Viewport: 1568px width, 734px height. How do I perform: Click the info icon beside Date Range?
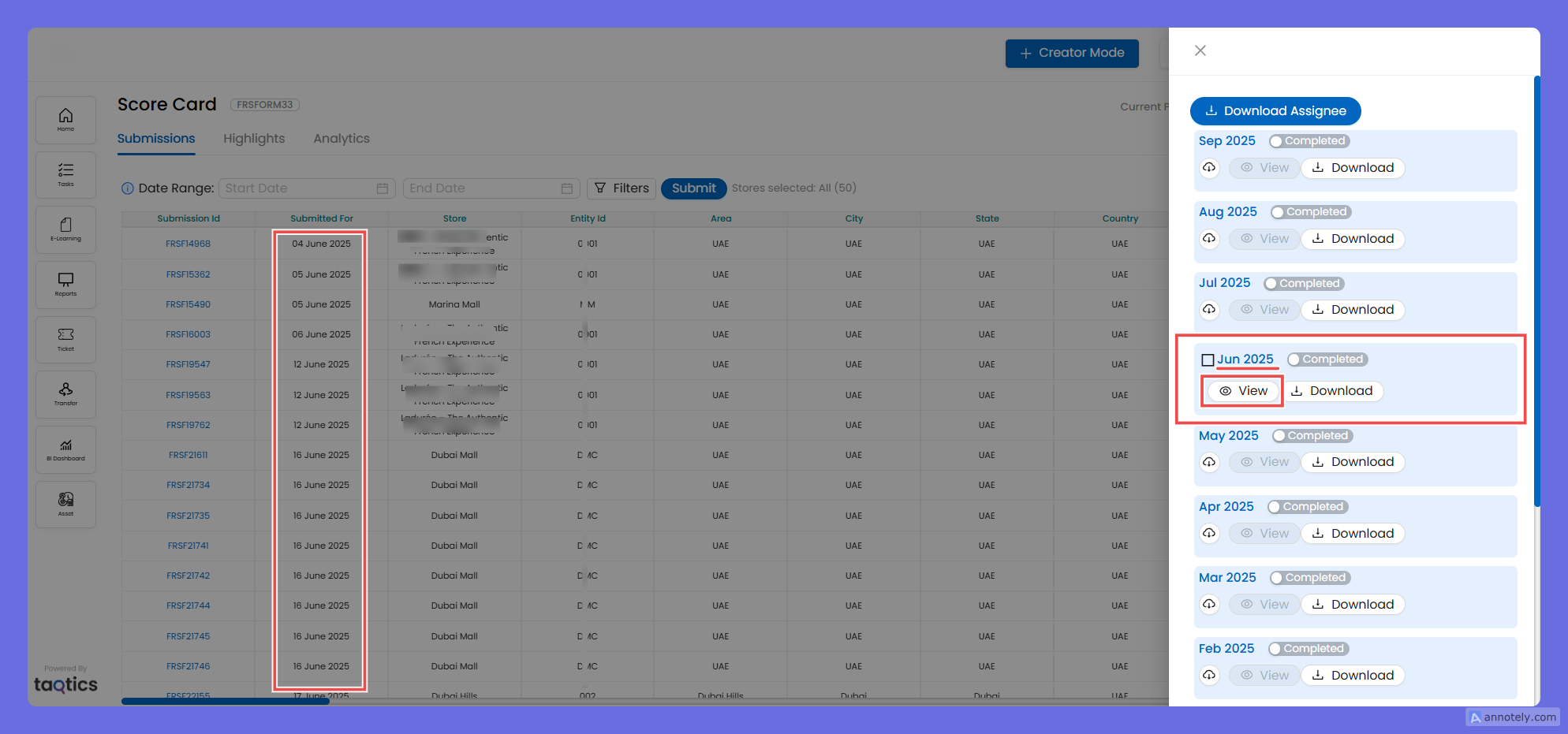(127, 188)
